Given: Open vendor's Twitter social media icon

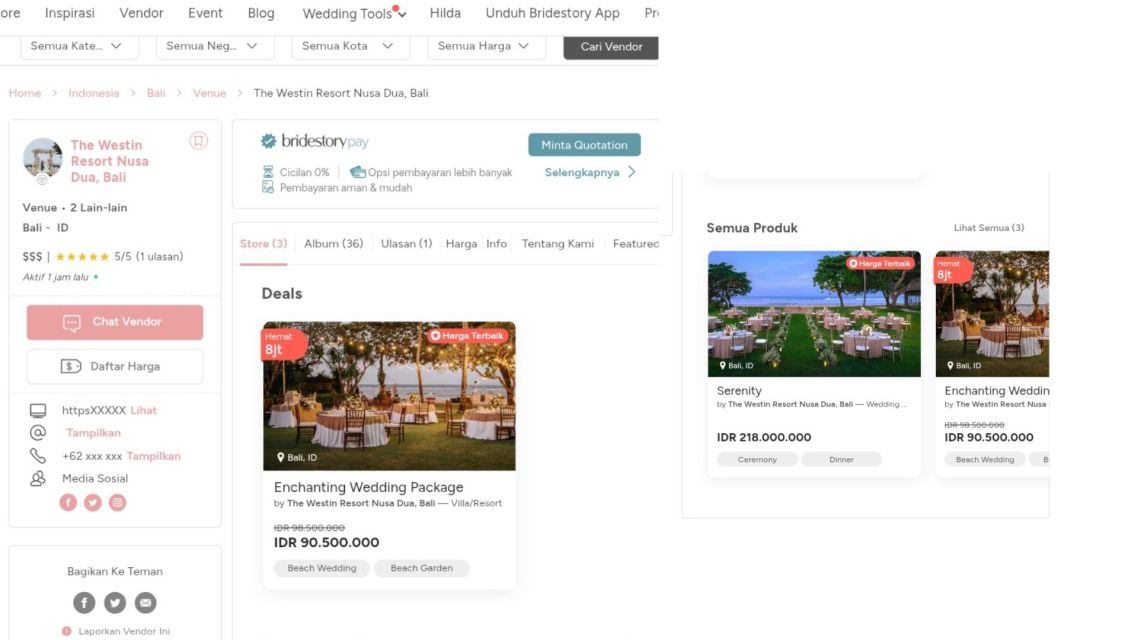Looking at the screenshot, I should click(x=93, y=502).
